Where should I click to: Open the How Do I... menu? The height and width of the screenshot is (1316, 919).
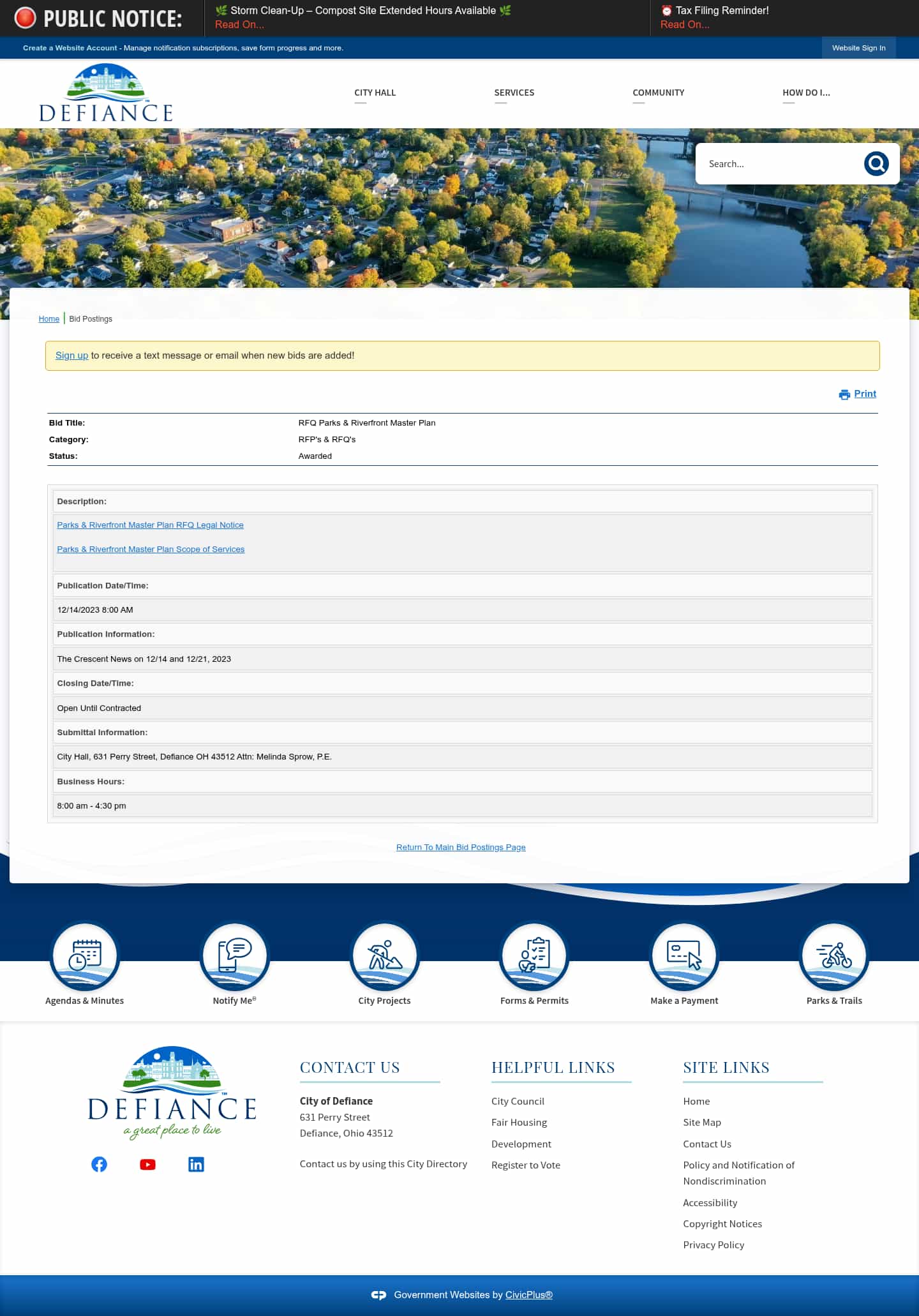pos(806,93)
